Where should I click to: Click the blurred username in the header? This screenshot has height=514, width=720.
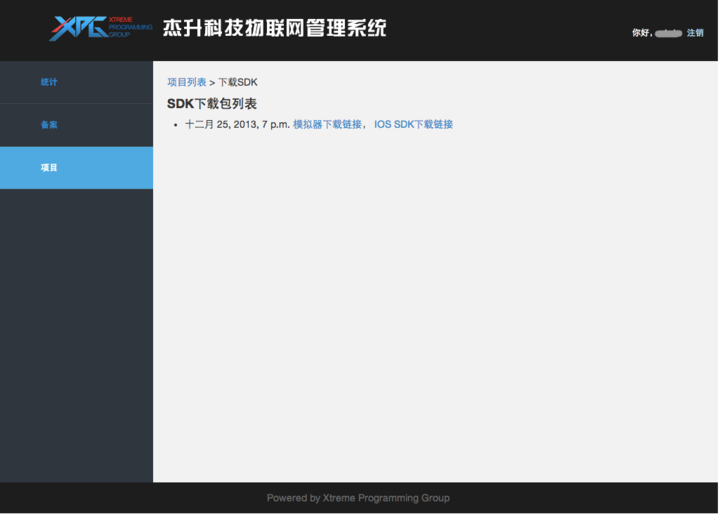669,33
